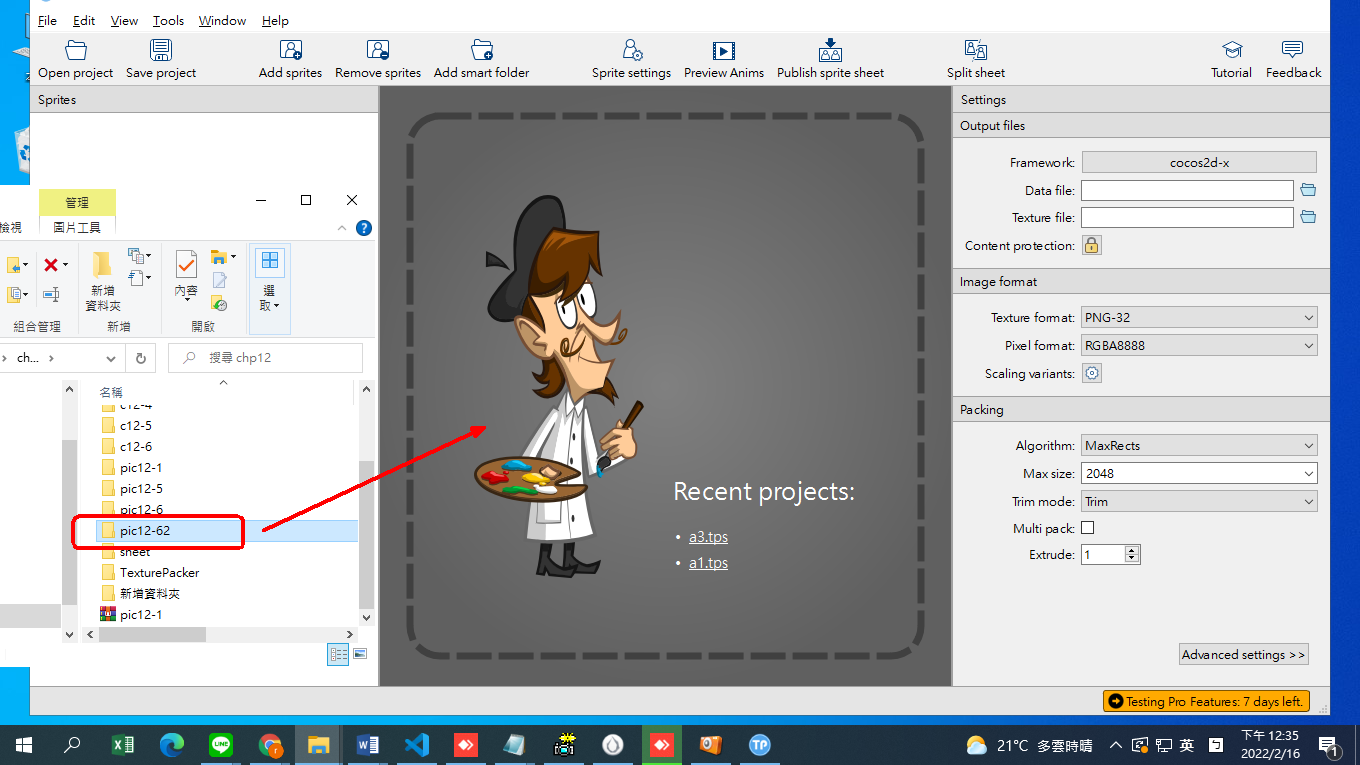Click the Save project toolbar icon

pyautogui.click(x=161, y=50)
